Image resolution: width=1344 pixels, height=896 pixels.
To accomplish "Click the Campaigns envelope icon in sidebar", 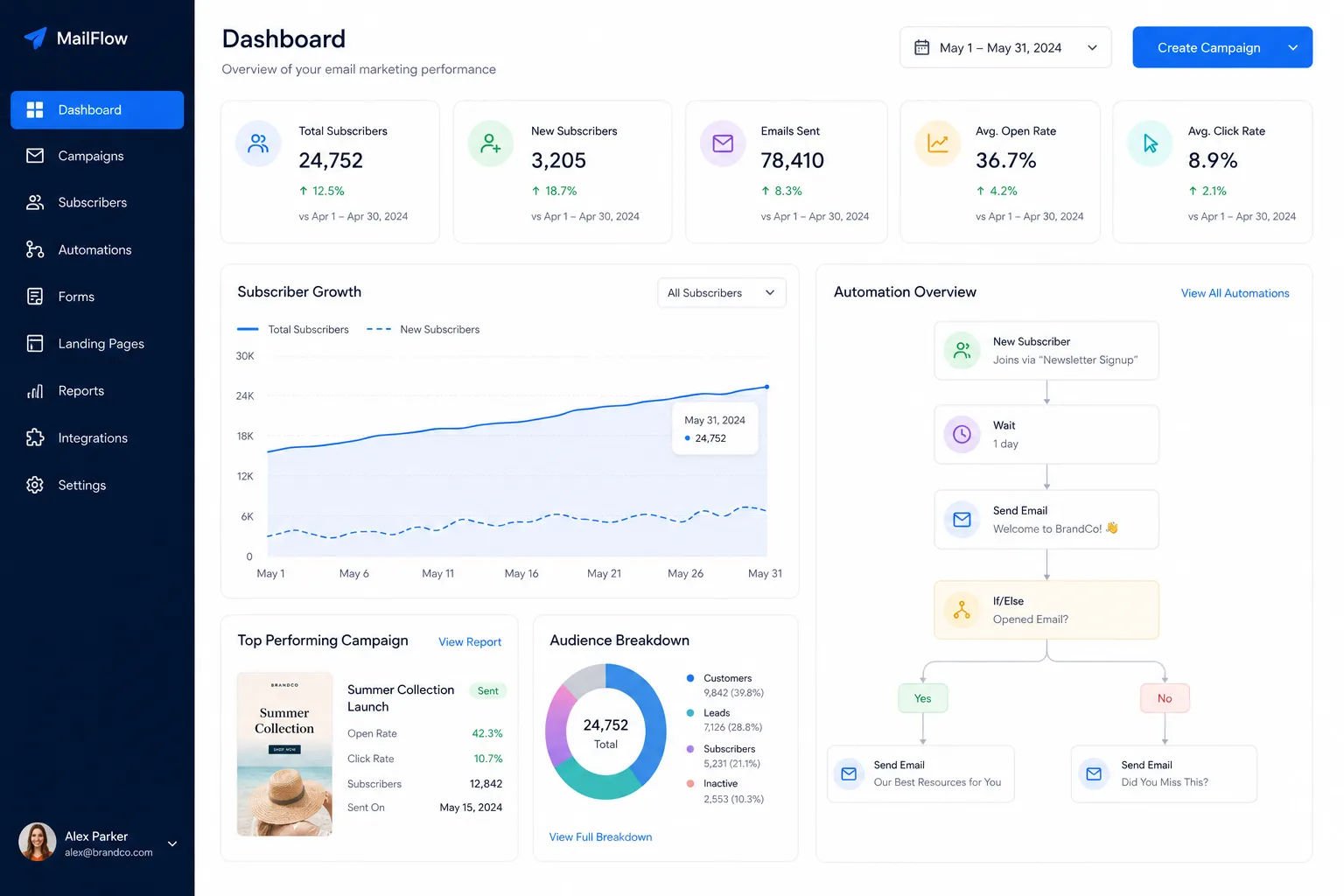I will (35, 156).
